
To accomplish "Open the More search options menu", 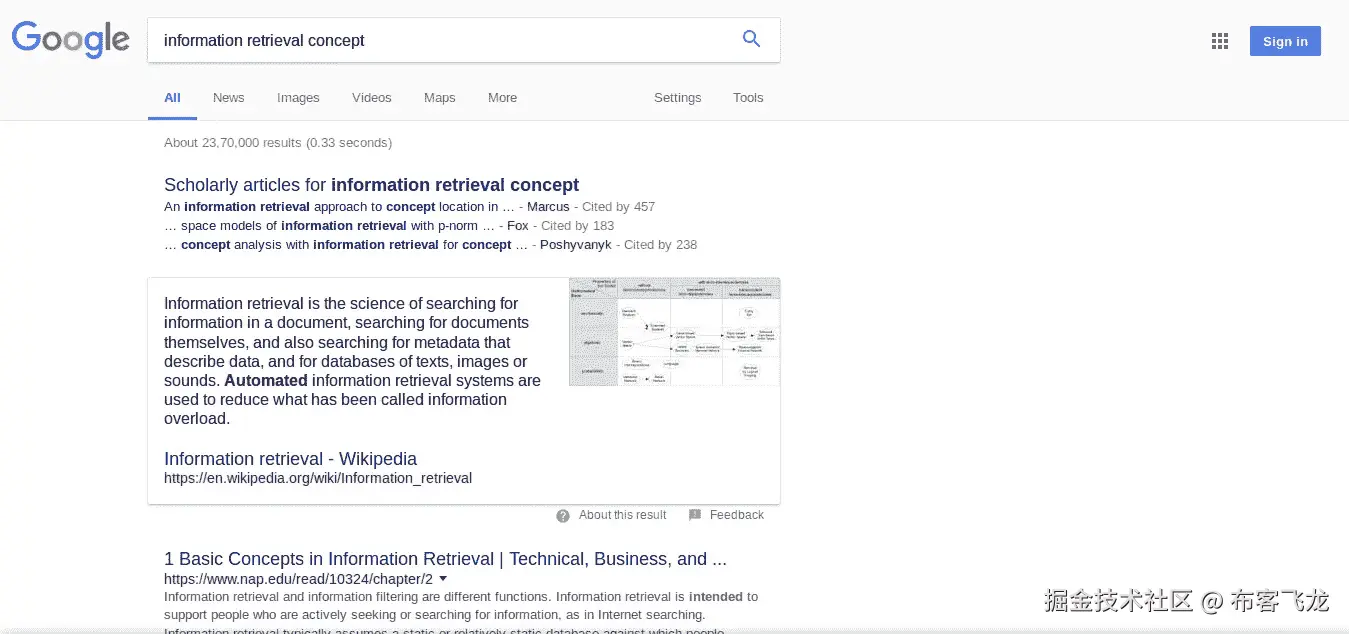I will point(502,98).
